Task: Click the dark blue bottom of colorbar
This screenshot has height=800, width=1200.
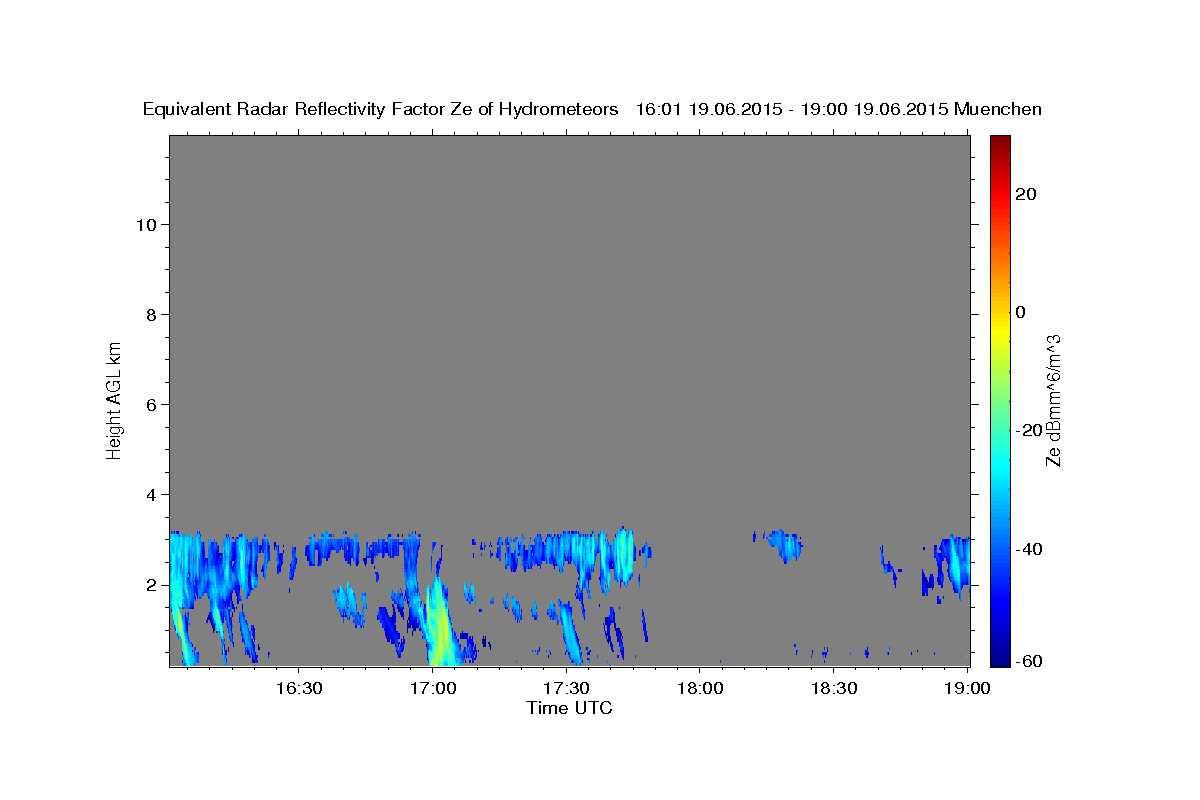Action: (1000, 658)
